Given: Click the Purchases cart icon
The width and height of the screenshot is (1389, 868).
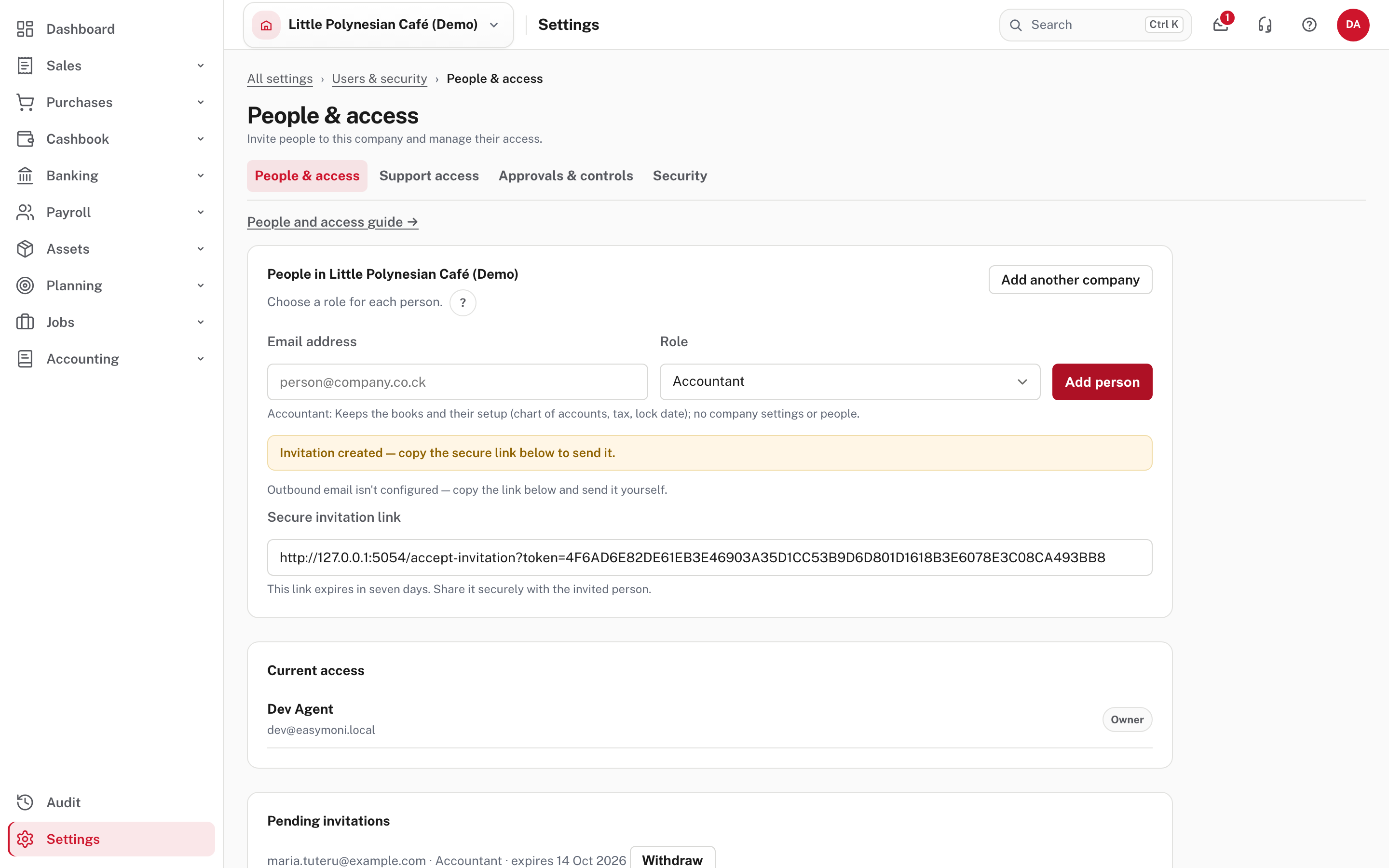Looking at the screenshot, I should click(x=25, y=102).
